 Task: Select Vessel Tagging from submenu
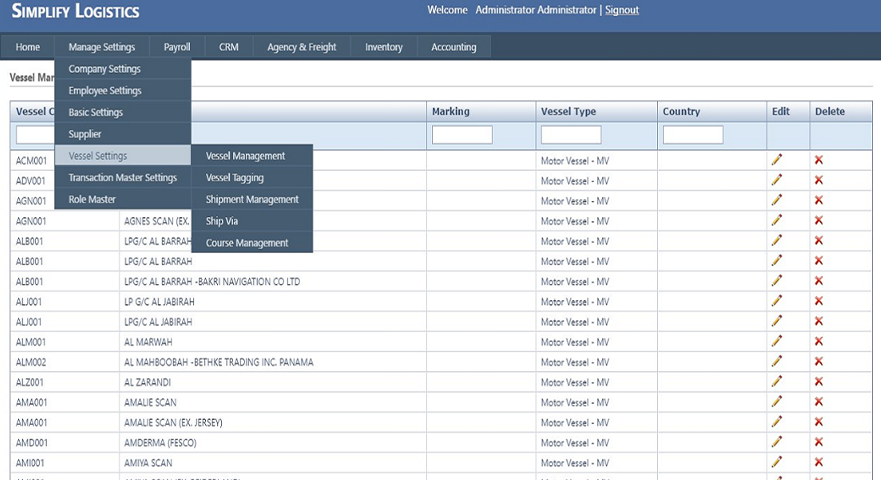pyautogui.click(x=235, y=178)
